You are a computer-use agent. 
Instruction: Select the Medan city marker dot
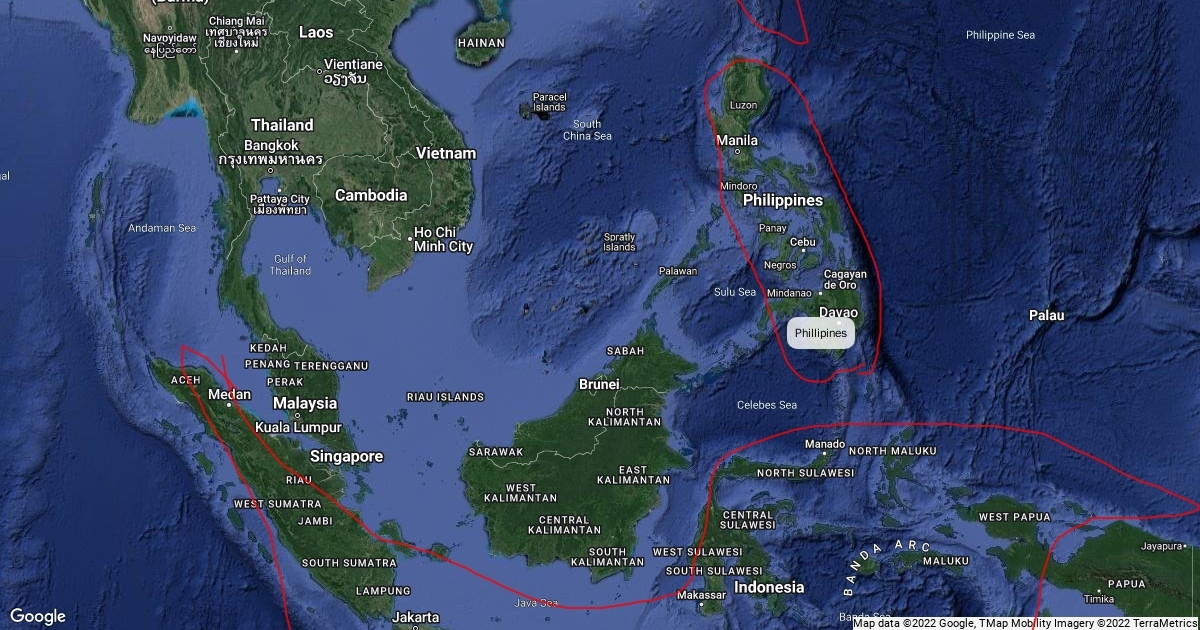pos(229,405)
